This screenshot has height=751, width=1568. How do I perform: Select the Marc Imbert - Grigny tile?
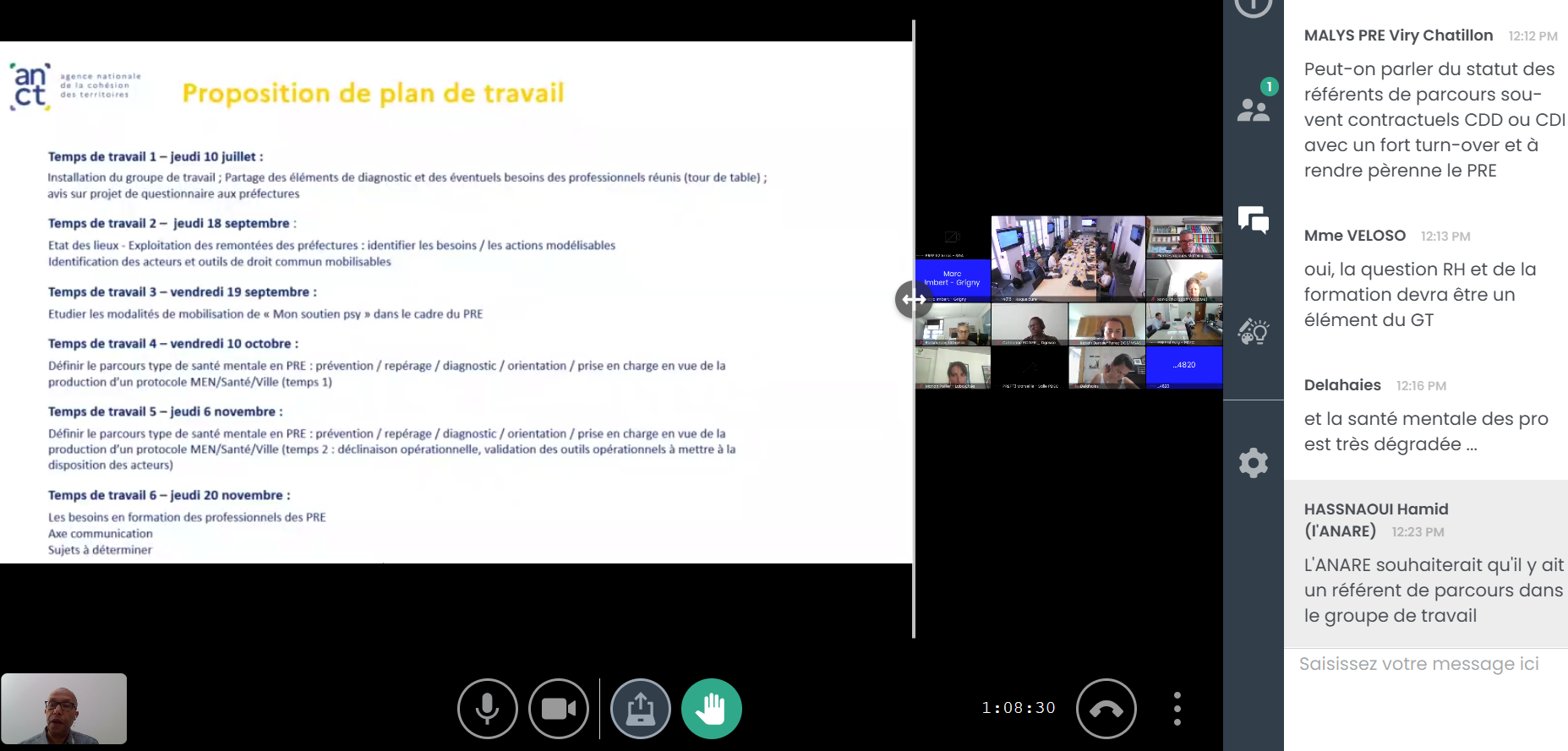(x=953, y=280)
